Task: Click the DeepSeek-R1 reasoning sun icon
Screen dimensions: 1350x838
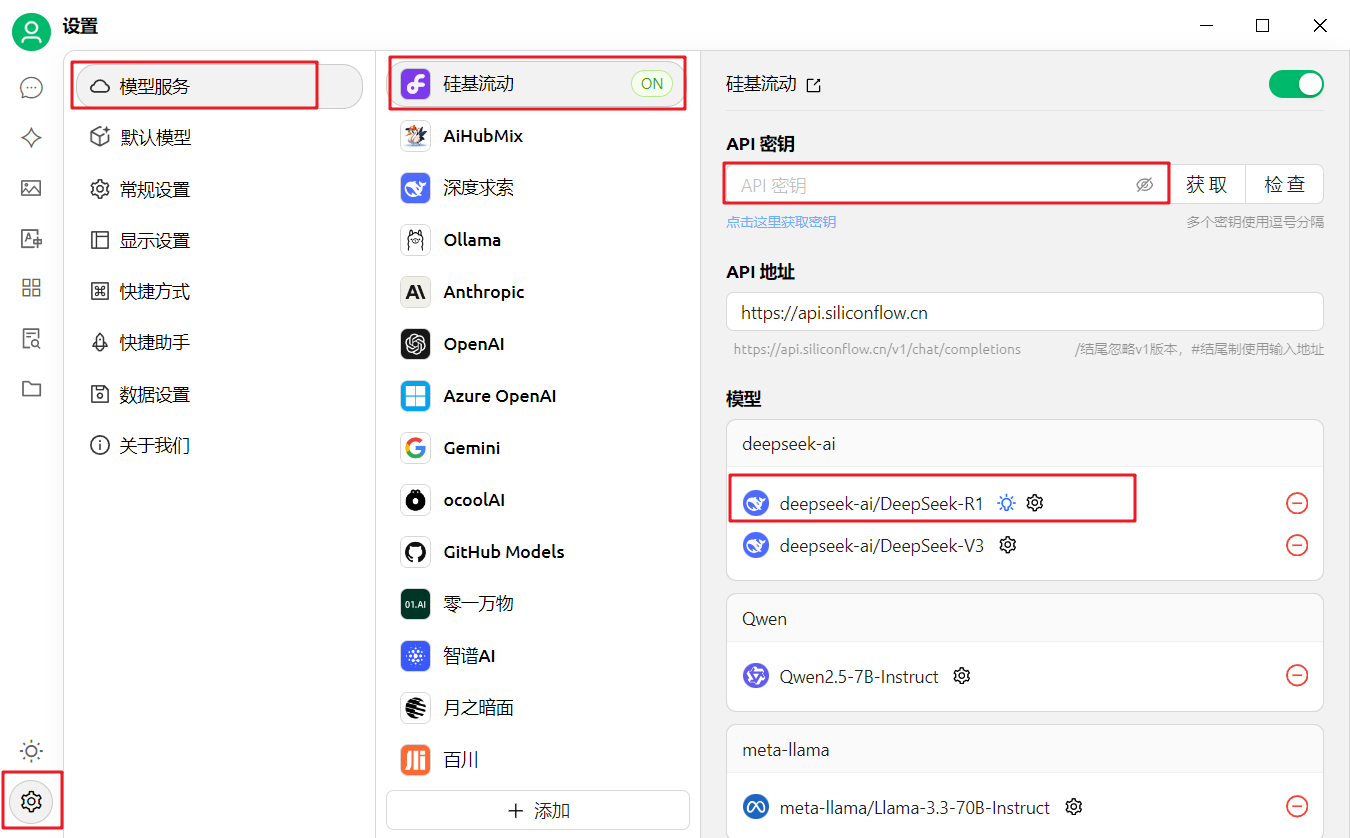Action: click(x=1007, y=503)
